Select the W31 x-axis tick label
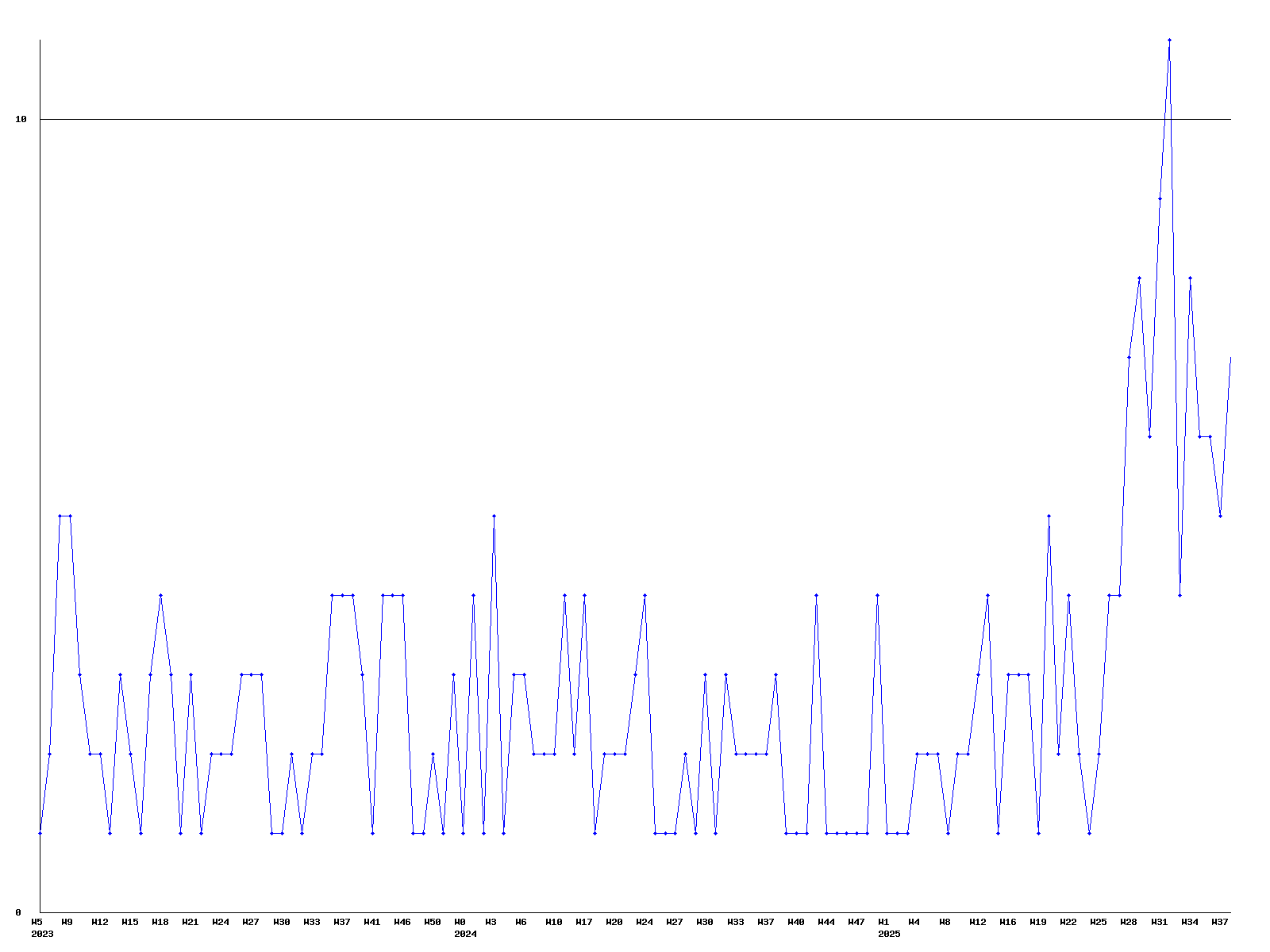Screen dimensions: 1270x952 [1160, 923]
